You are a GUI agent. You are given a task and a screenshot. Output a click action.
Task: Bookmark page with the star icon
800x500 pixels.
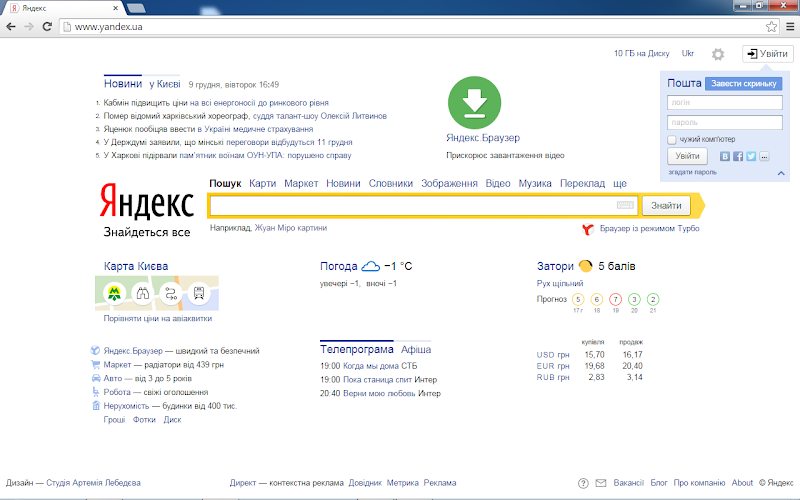pos(771,27)
